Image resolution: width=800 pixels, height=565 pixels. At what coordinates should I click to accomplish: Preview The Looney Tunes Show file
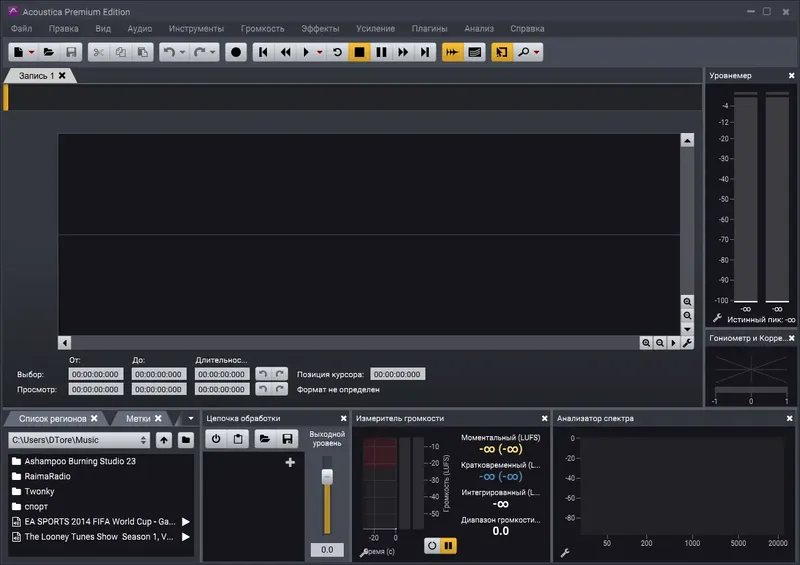pos(186,537)
